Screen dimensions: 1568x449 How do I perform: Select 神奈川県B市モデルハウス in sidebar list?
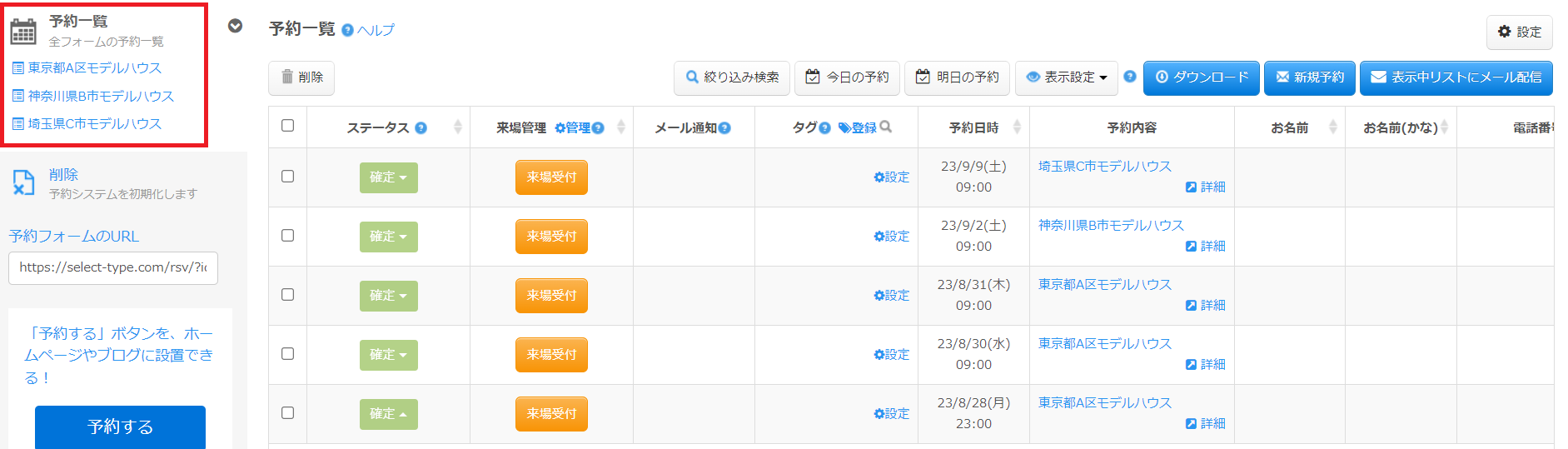pyautogui.click(x=101, y=97)
